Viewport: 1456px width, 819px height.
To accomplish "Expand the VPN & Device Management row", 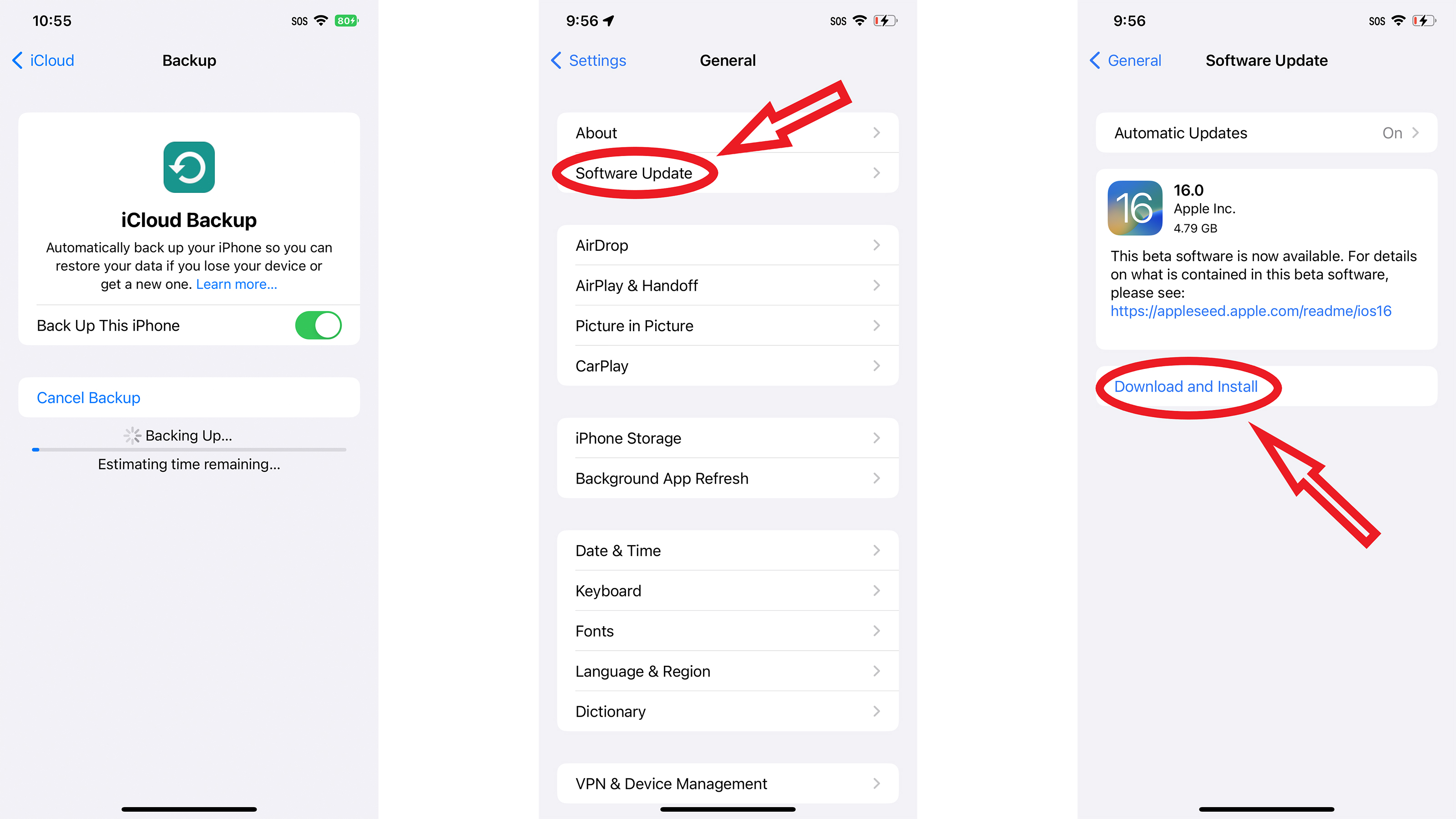I will [x=727, y=783].
